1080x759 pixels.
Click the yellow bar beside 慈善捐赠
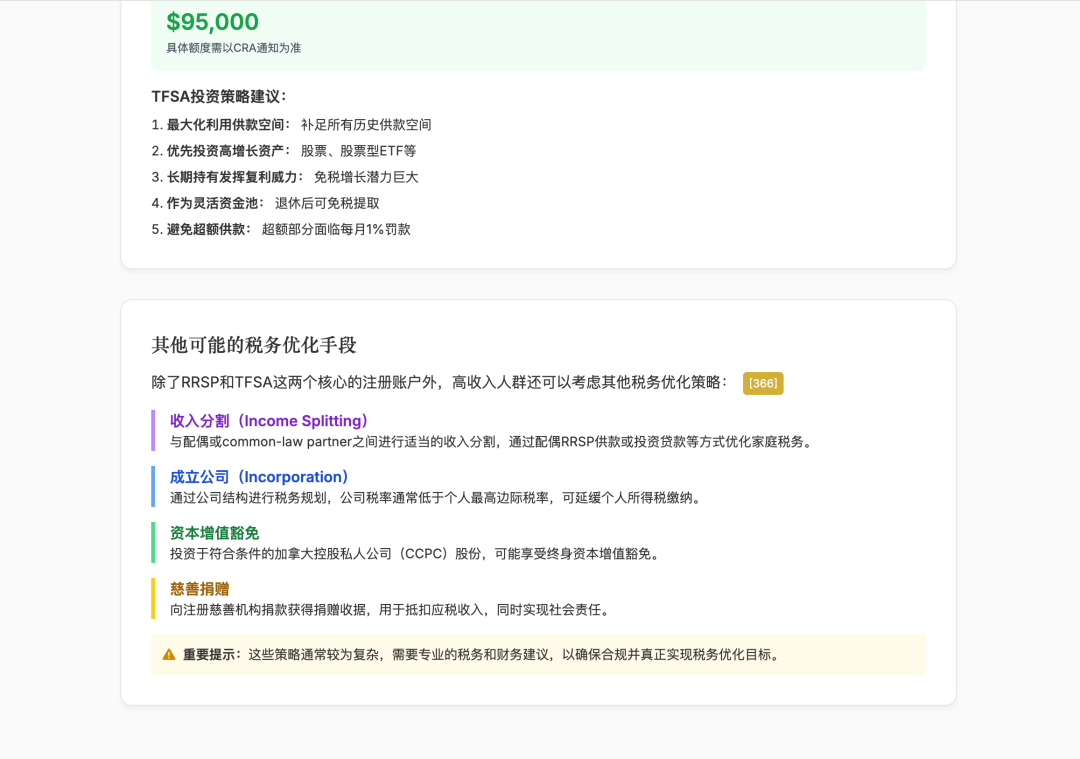(153, 598)
